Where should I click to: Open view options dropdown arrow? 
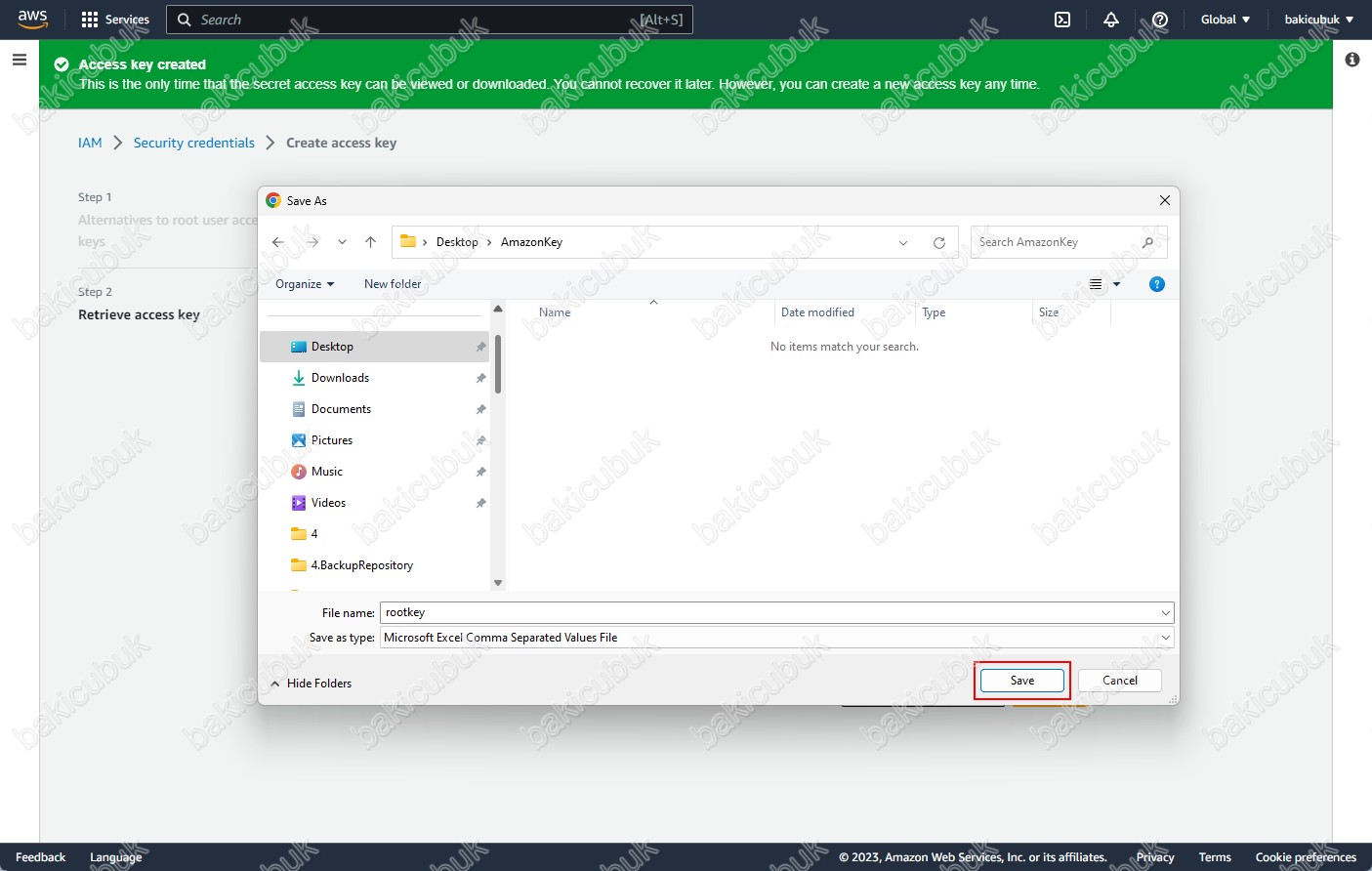pos(1117,284)
